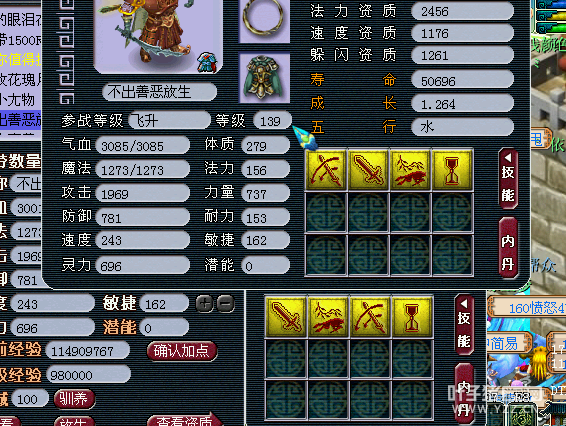Click the plus button next to 敏捷
The height and width of the screenshot is (426, 566).
[205, 304]
